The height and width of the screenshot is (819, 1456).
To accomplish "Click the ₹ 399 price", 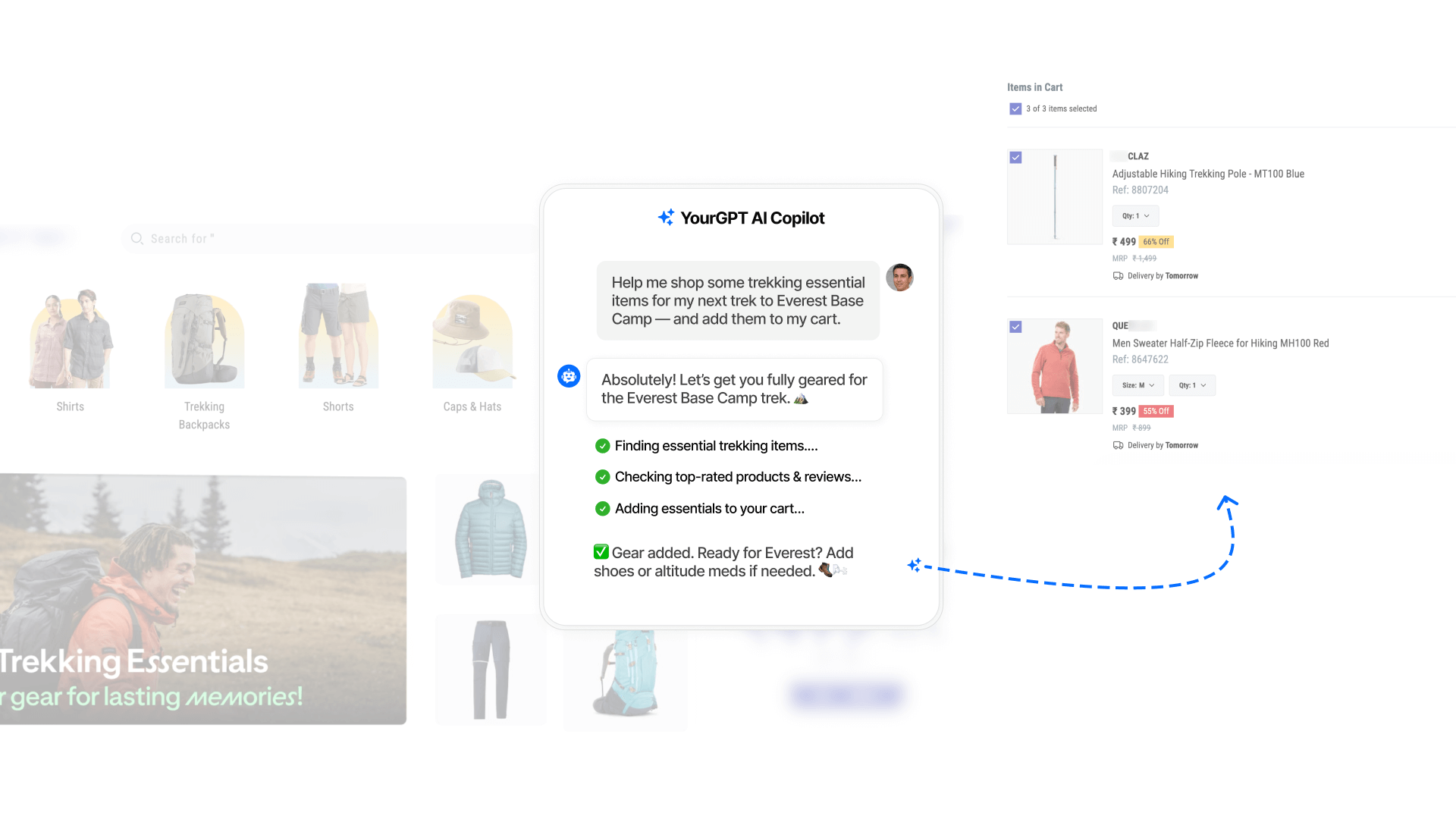I will (x=1124, y=411).
